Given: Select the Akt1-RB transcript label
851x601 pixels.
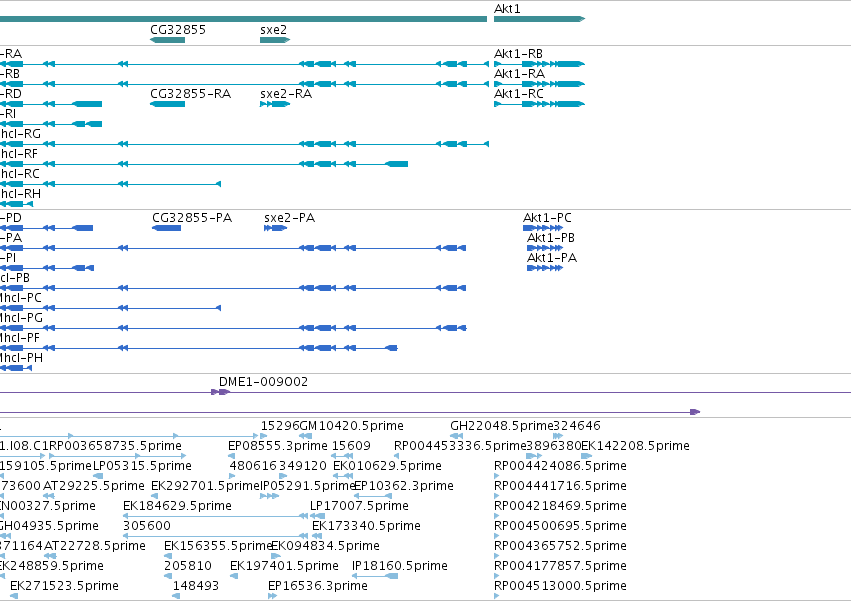Looking at the screenshot, I should [x=518, y=54].
